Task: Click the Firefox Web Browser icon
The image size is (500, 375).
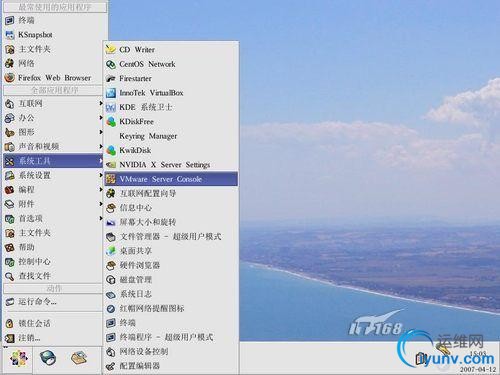Action: click(x=10, y=78)
